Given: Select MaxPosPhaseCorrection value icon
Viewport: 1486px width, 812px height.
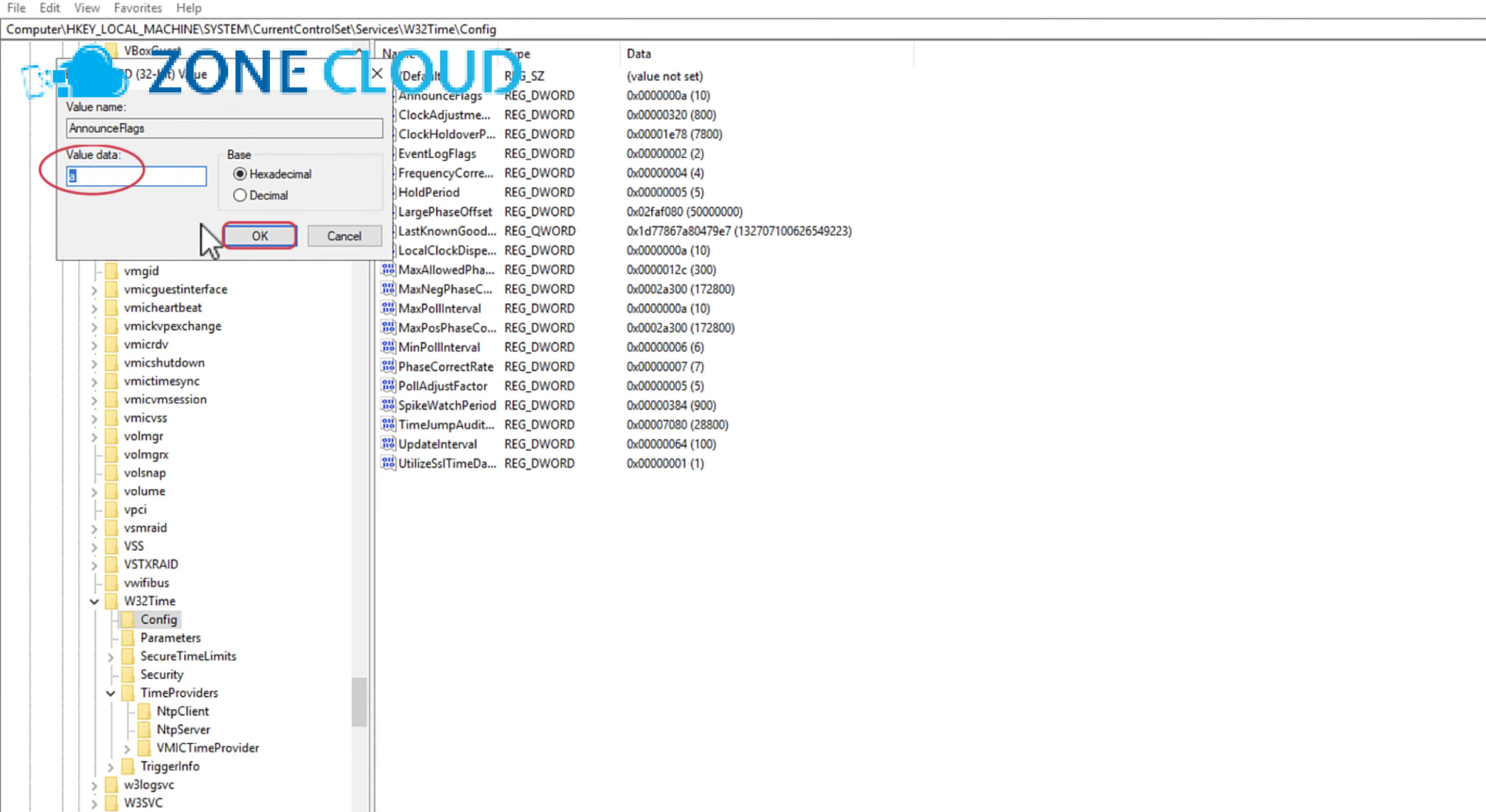Looking at the screenshot, I should (388, 327).
